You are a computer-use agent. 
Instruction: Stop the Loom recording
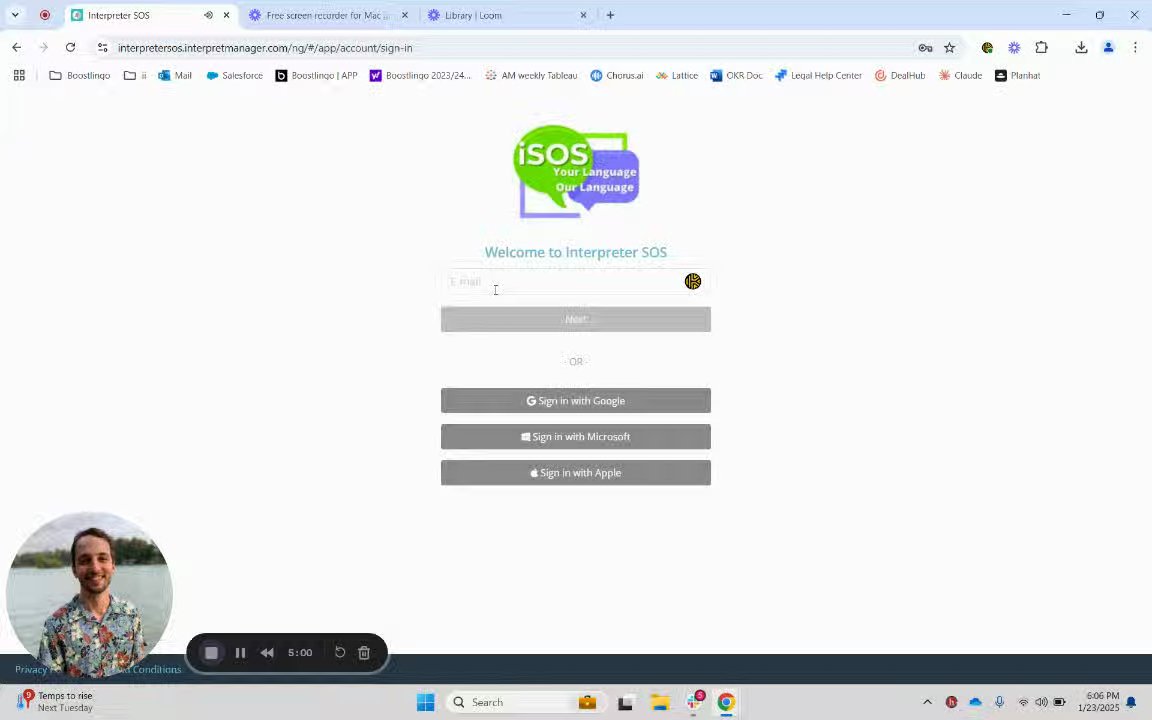[212, 652]
